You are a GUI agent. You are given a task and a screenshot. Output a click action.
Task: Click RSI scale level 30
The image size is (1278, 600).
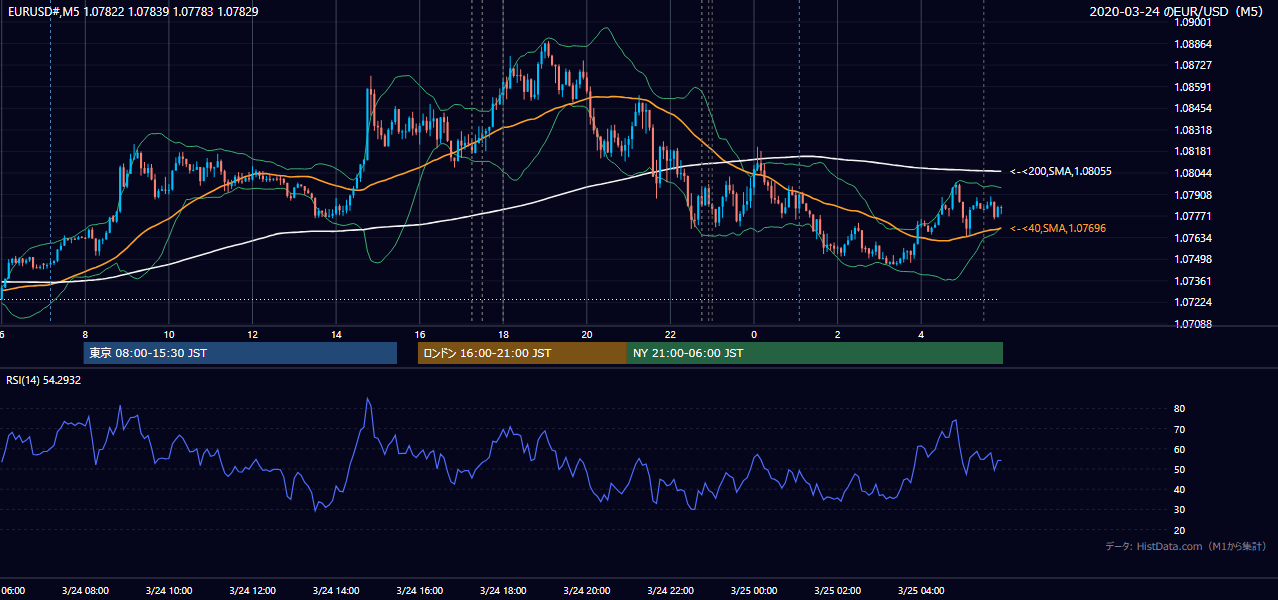(x=1180, y=510)
